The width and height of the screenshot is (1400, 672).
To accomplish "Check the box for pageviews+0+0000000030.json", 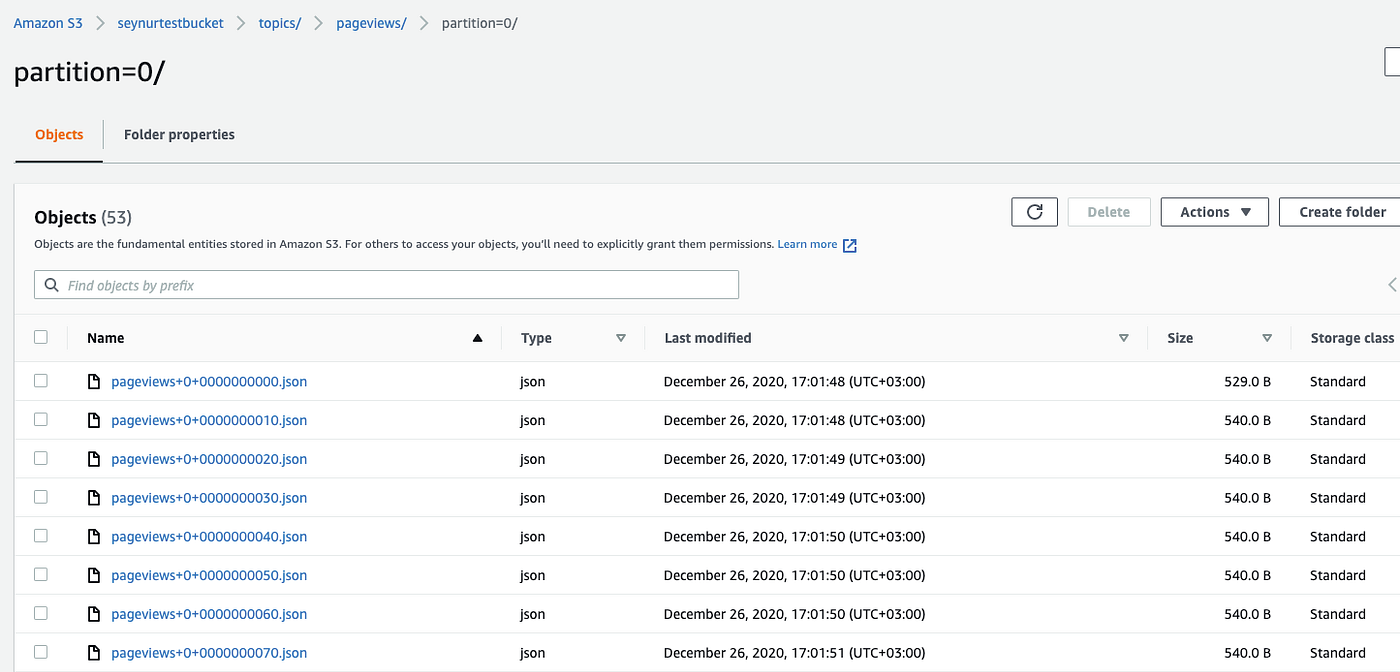I will tap(41, 497).
